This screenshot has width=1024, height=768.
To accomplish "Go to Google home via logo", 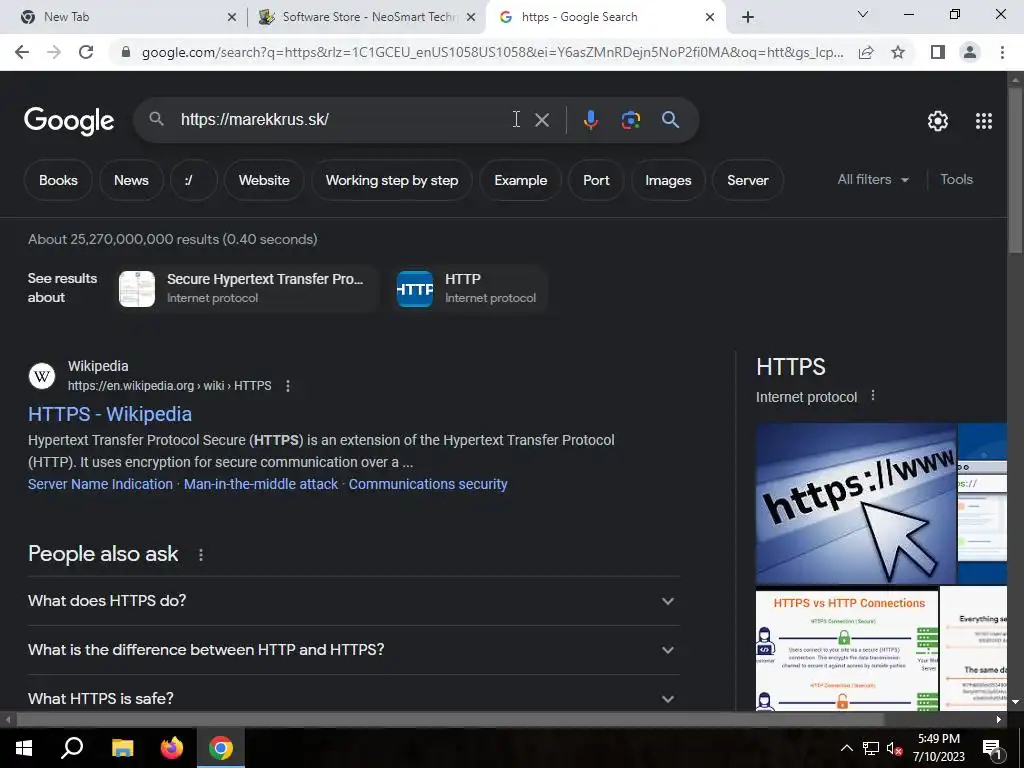I will (x=69, y=121).
